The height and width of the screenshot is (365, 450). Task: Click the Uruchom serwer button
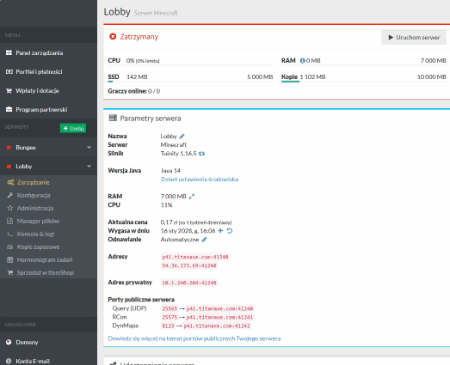point(414,37)
